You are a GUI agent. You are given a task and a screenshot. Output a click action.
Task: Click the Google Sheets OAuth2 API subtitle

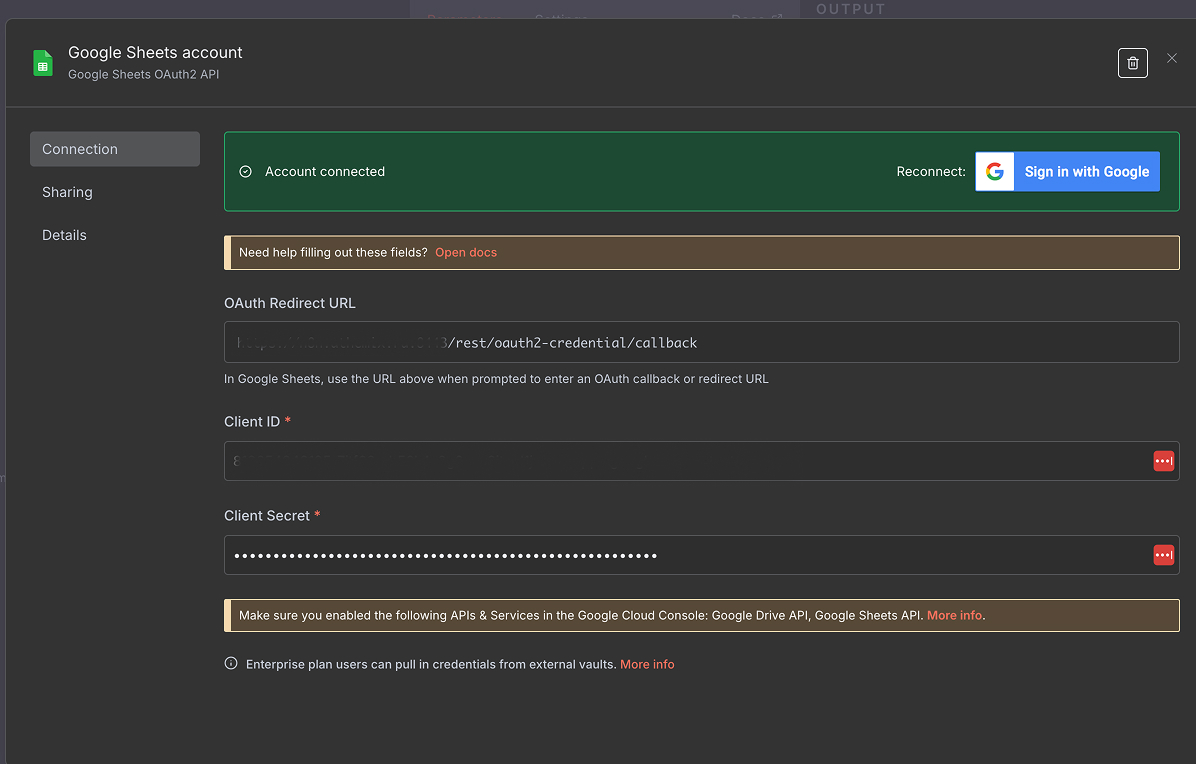point(143,75)
